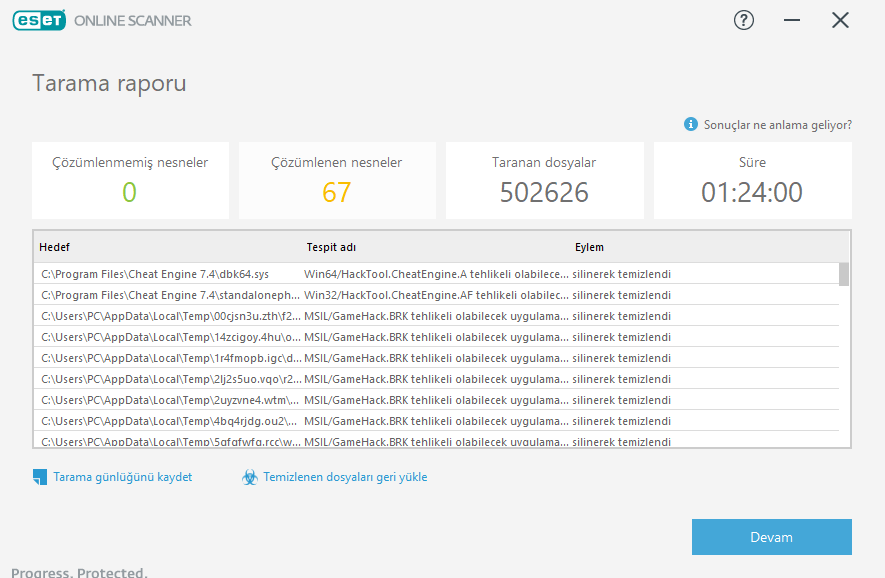Click Win32/HackTool.CheatEngine.AF detection name
The height and width of the screenshot is (578, 885).
pos(436,295)
